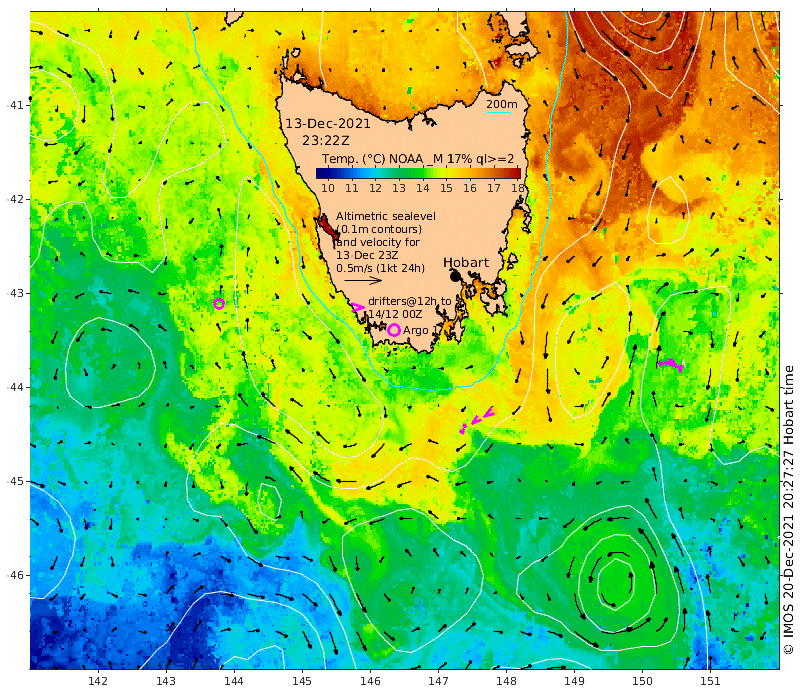Screen dimensions: 800x700
Task: Click the date text 13-Dec-2021
Action: point(328,123)
